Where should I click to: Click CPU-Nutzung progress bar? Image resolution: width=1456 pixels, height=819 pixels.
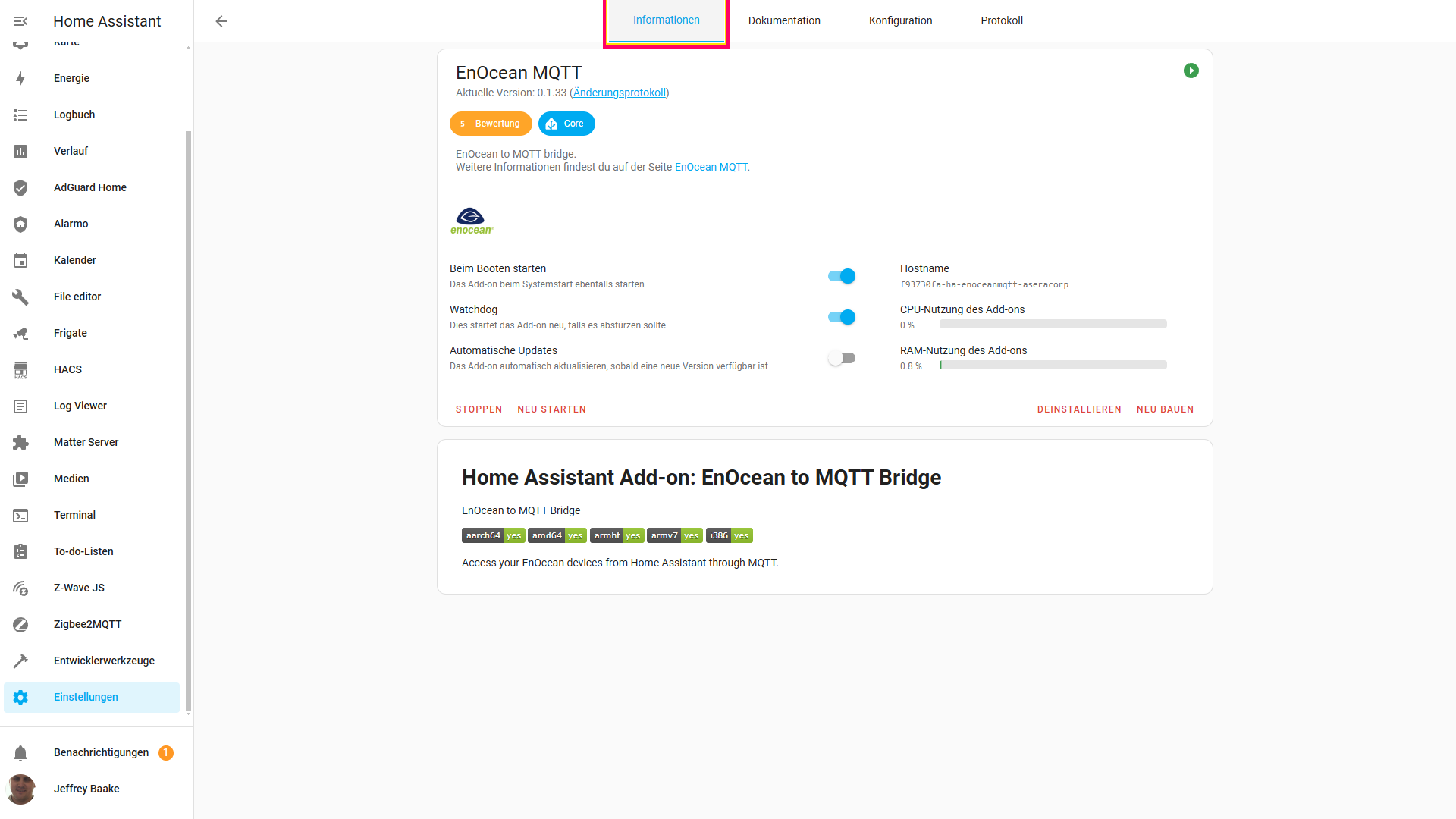1053,324
